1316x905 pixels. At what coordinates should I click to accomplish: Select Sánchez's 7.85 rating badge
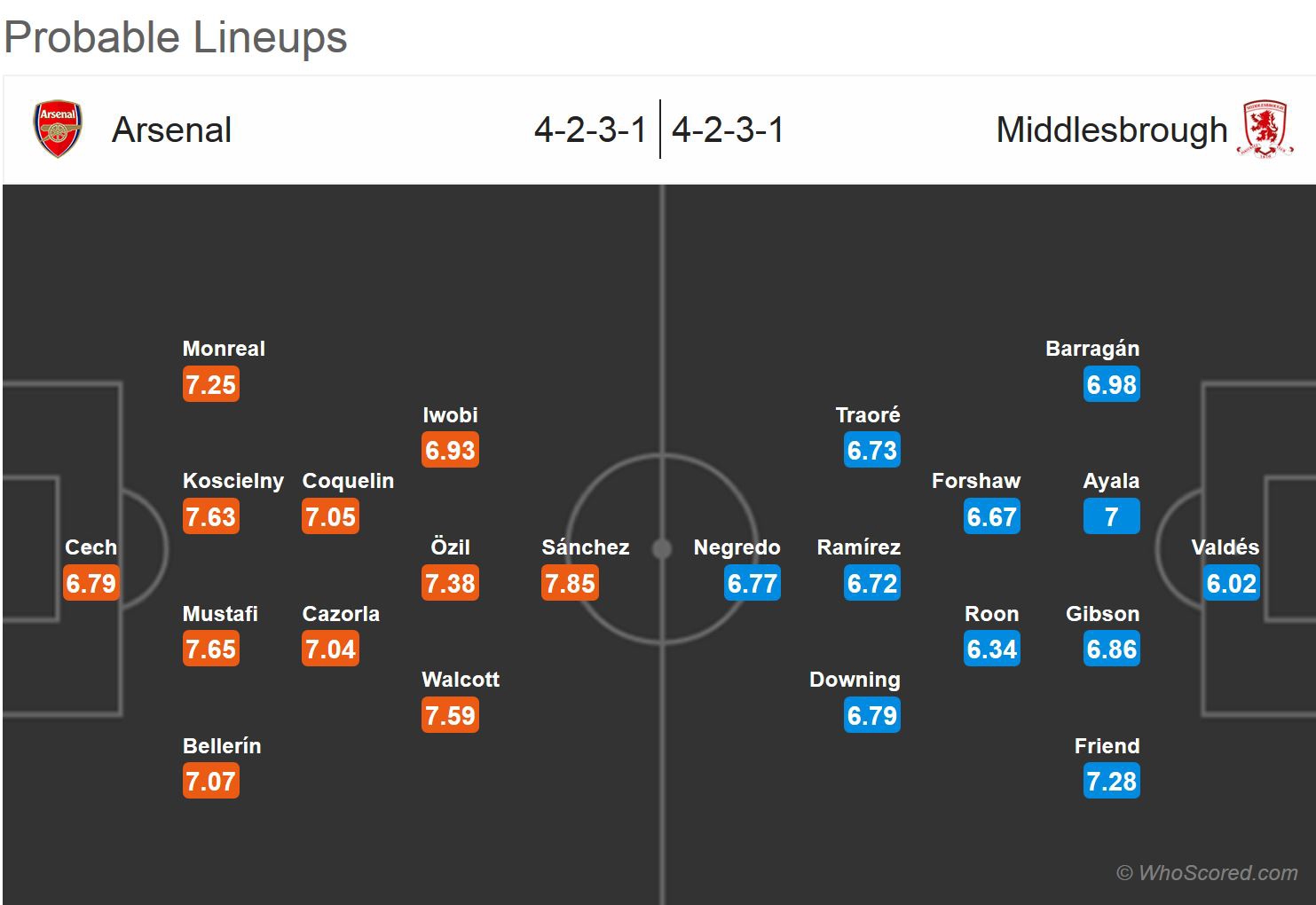[x=571, y=584]
